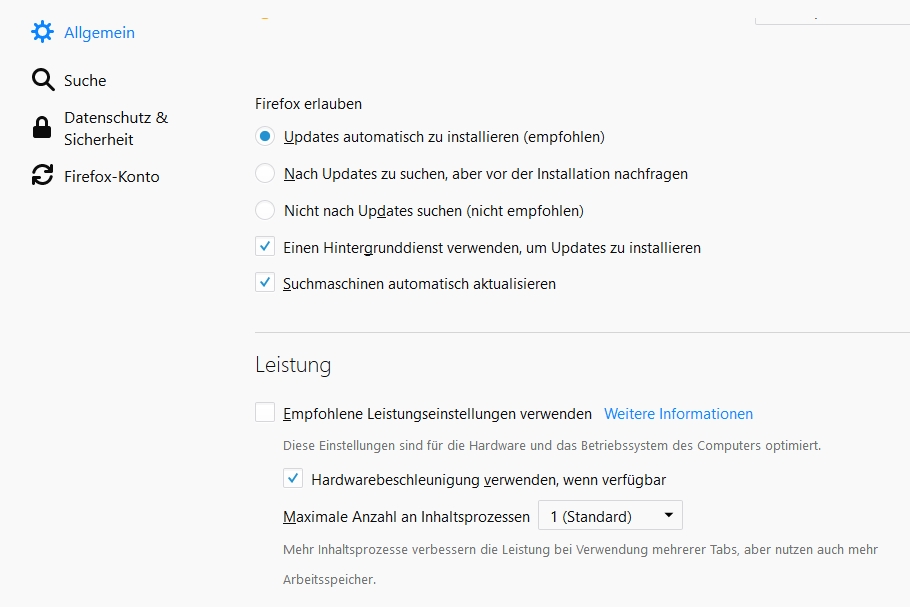Disable the Hintergrunddienst for updates checkbox
The width and height of the screenshot is (910, 607).
265,247
